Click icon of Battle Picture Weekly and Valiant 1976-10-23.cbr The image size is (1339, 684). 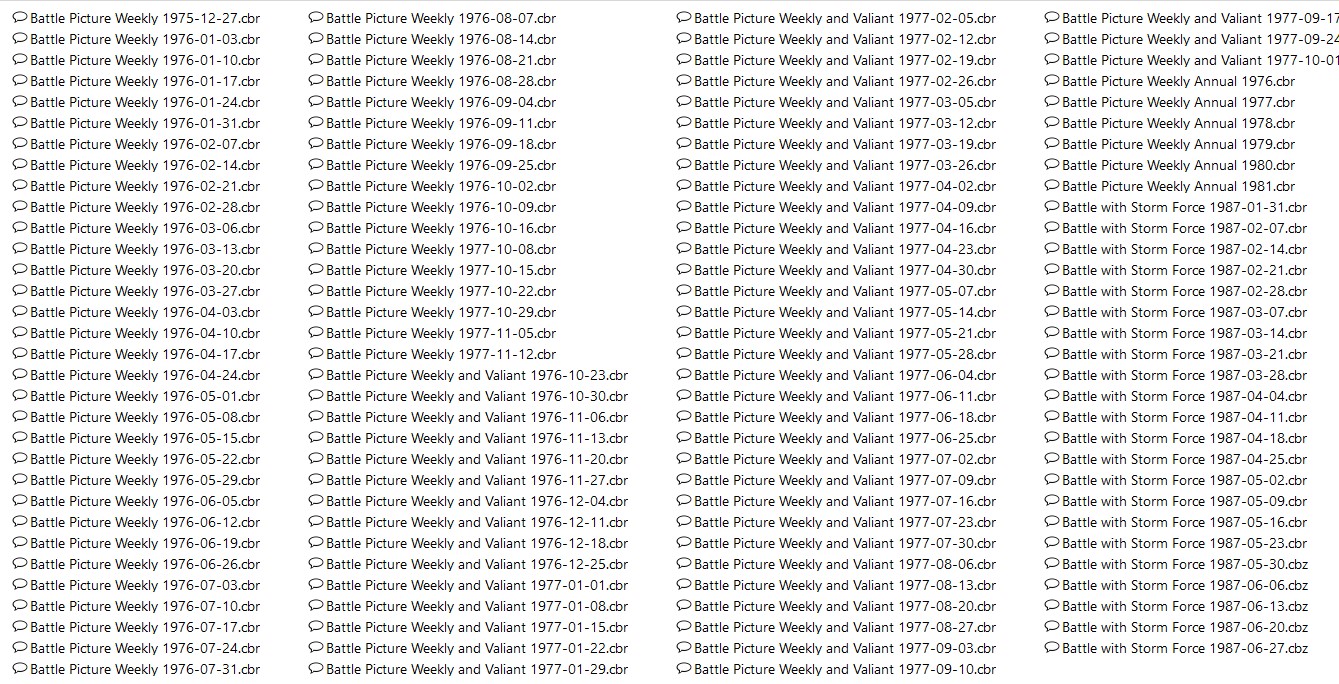(x=316, y=375)
